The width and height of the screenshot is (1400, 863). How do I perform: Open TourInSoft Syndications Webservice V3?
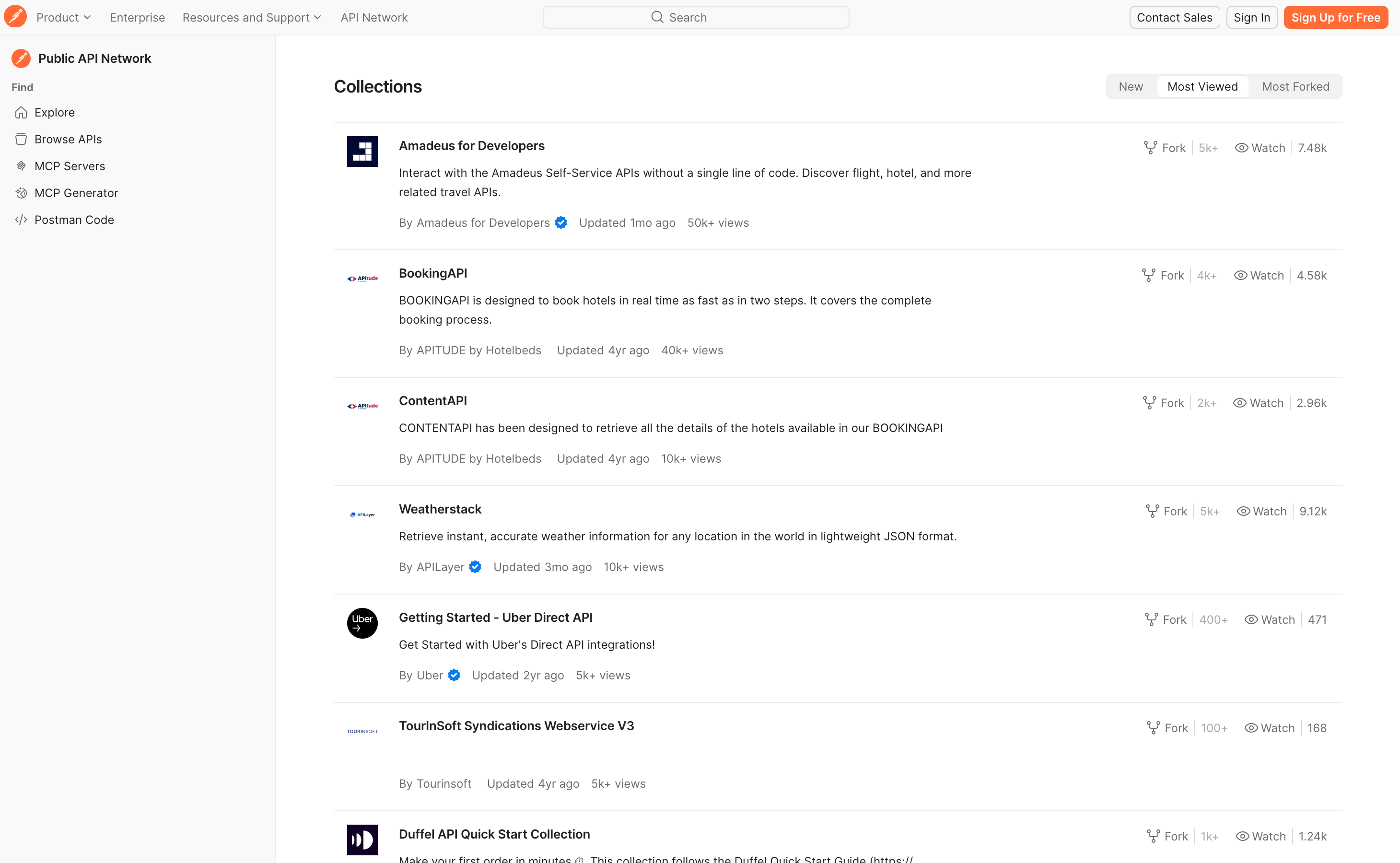point(516,725)
